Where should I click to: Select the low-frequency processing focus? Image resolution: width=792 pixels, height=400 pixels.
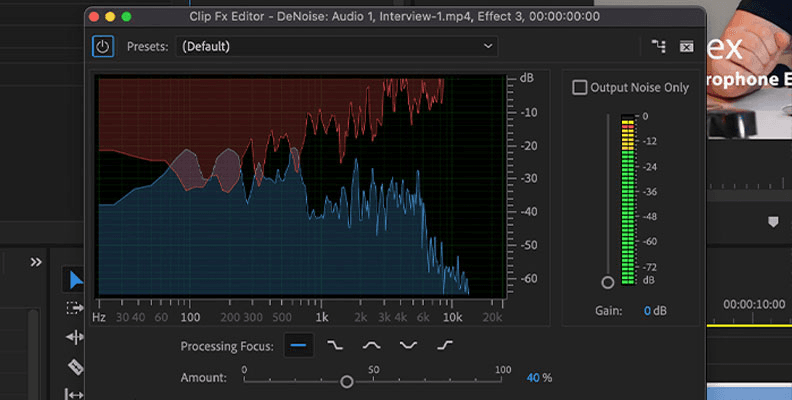[x=336, y=345]
